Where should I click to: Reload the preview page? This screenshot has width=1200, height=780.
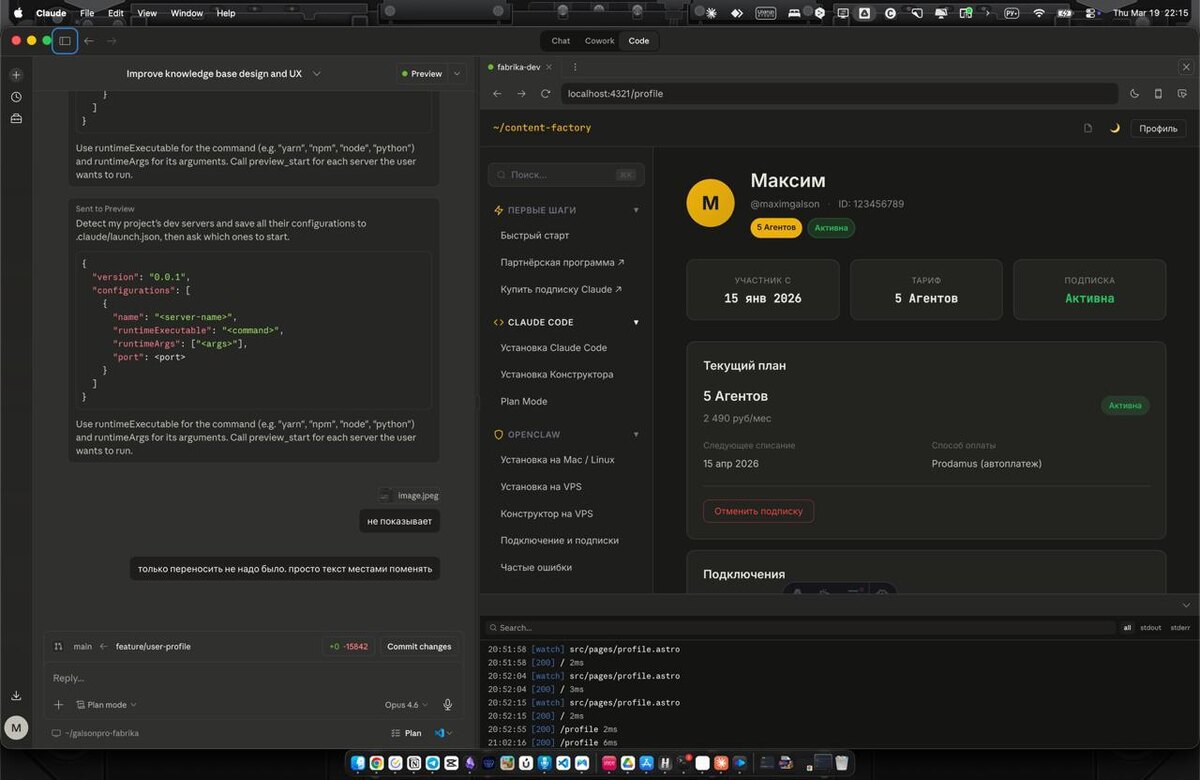(545, 94)
